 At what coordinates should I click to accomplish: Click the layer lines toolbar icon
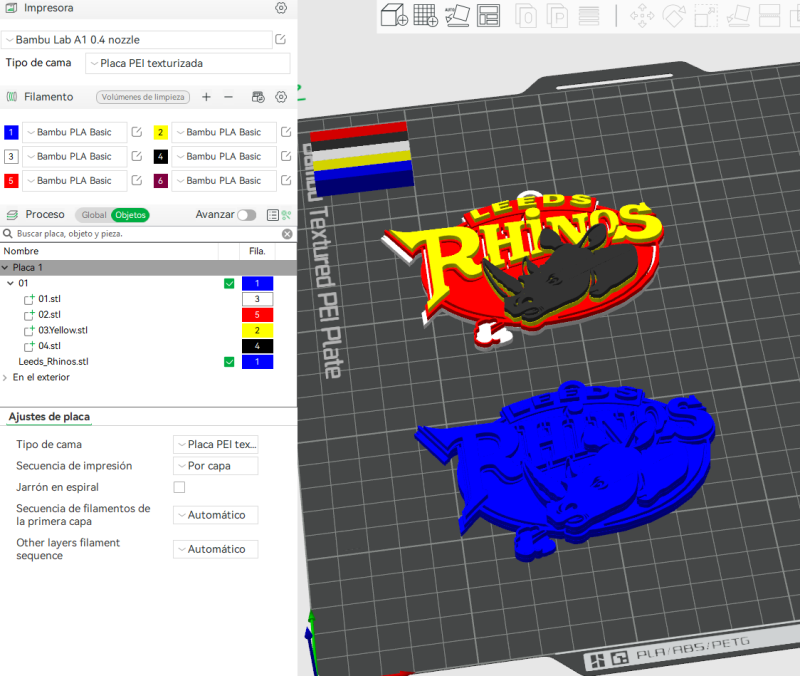[589, 16]
